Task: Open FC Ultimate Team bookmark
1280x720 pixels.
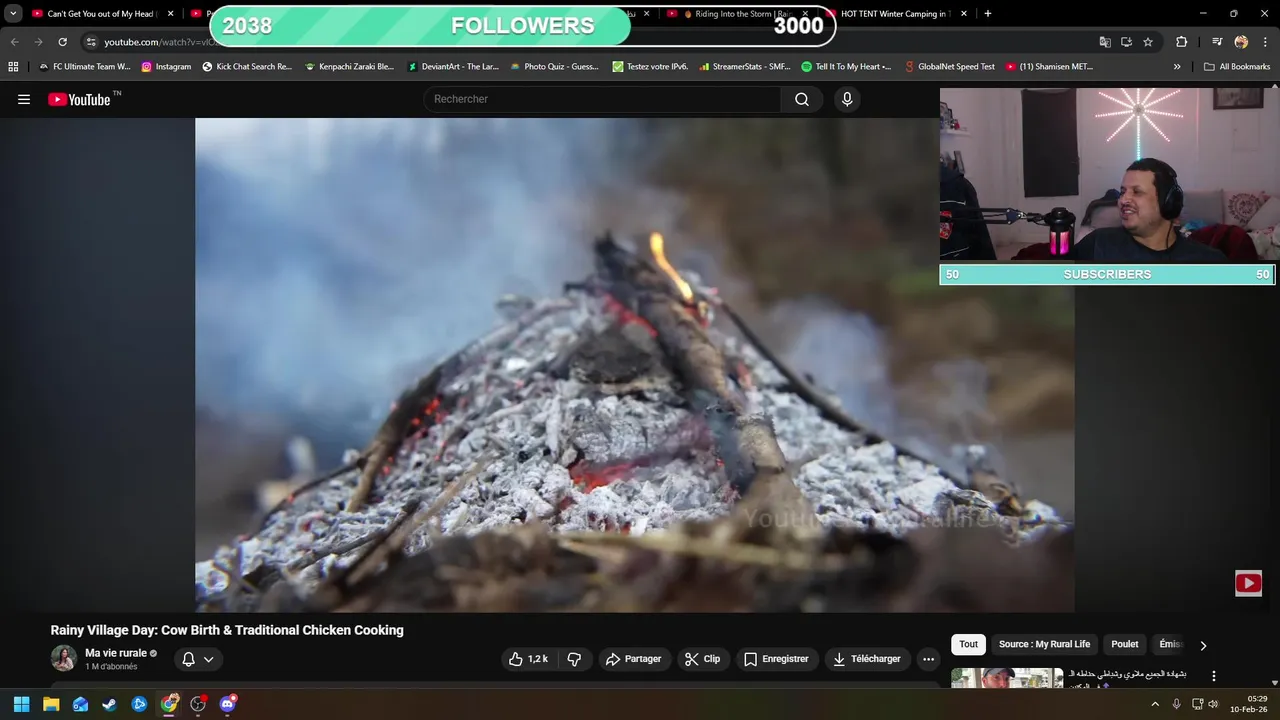Action: click(x=84, y=67)
